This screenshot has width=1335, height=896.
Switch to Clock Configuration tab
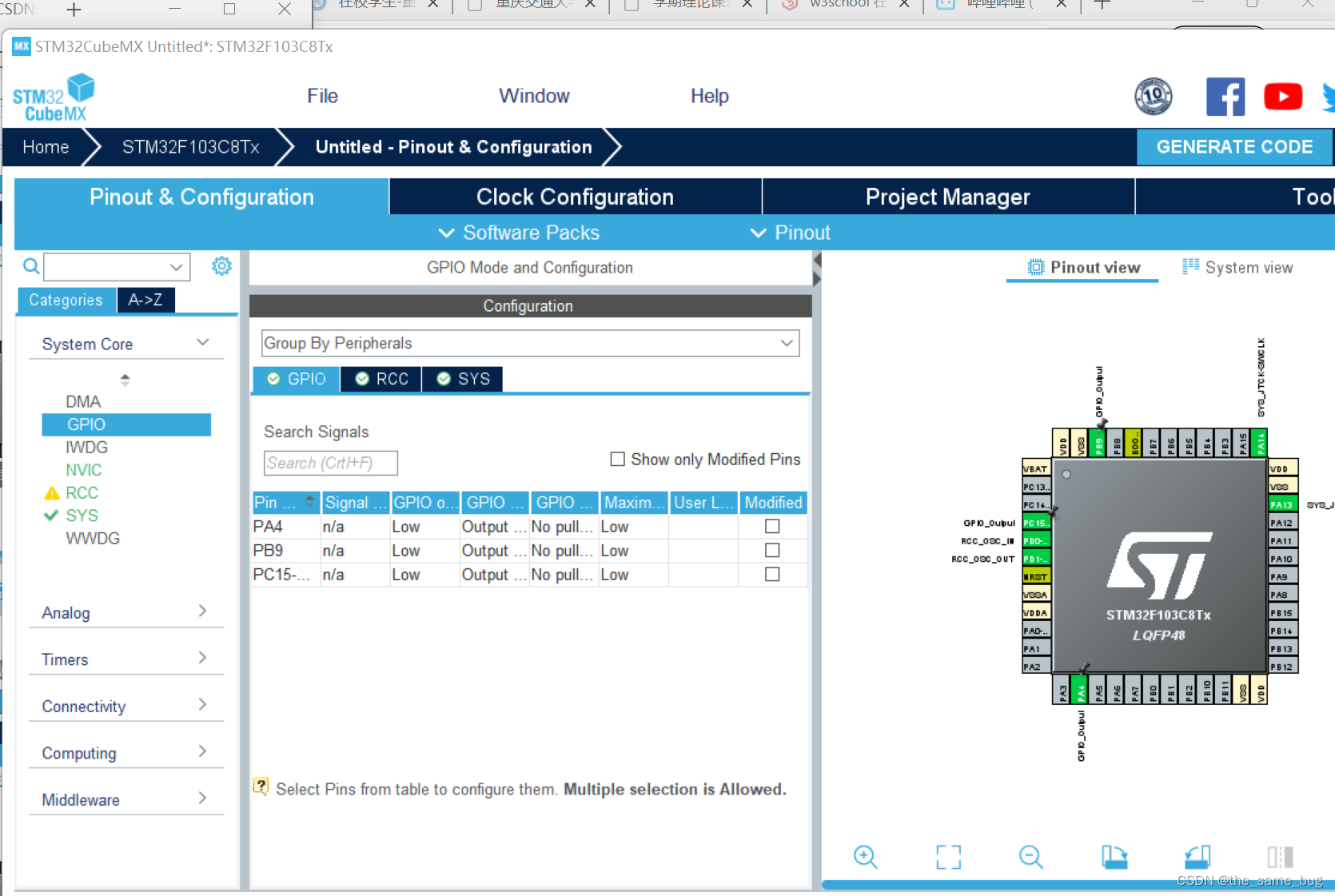(576, 197)
